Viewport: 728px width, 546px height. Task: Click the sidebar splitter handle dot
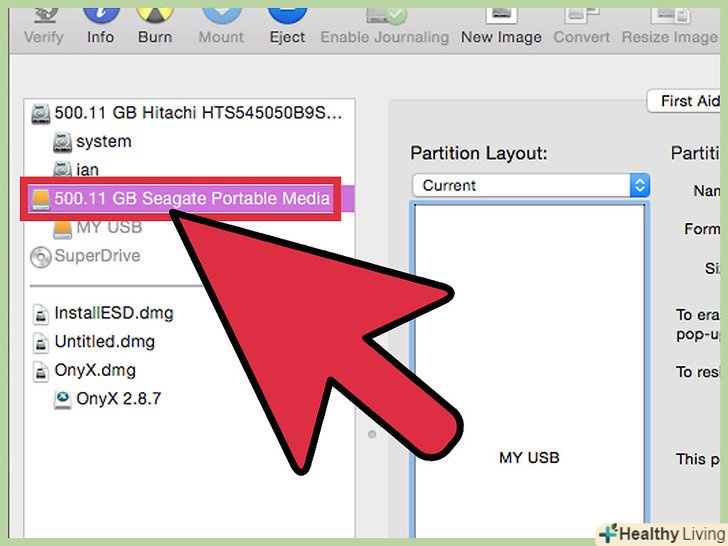pyautogui.click(x=372, y=434)
